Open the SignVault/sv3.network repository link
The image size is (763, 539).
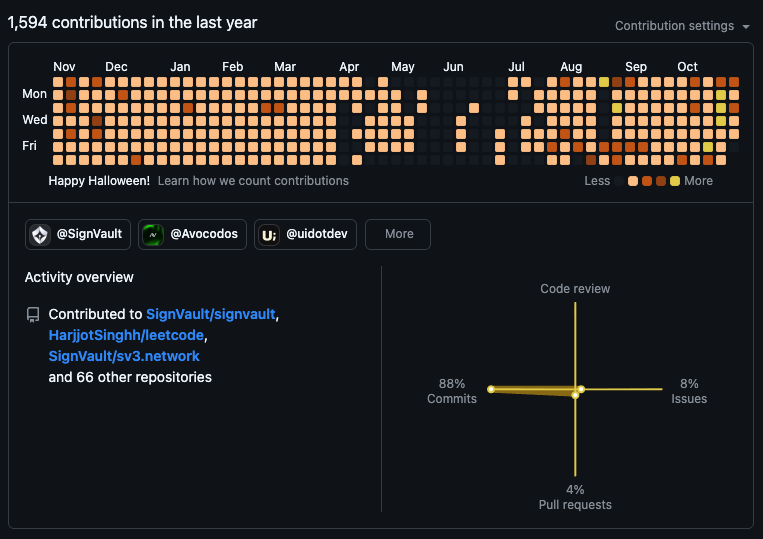click(x=124, y=356)
